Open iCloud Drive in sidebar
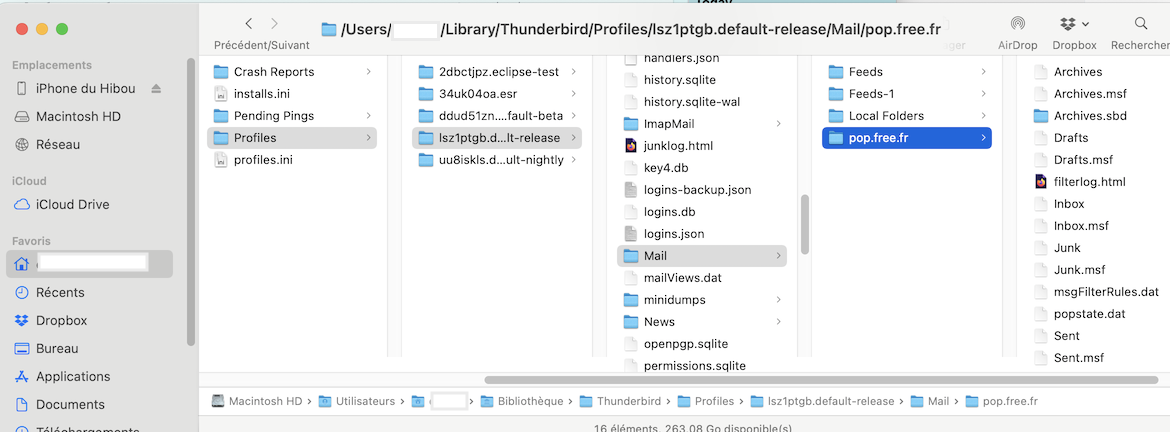The height and width of the screenshot is (432, 1170). click(x=72, y=205)
